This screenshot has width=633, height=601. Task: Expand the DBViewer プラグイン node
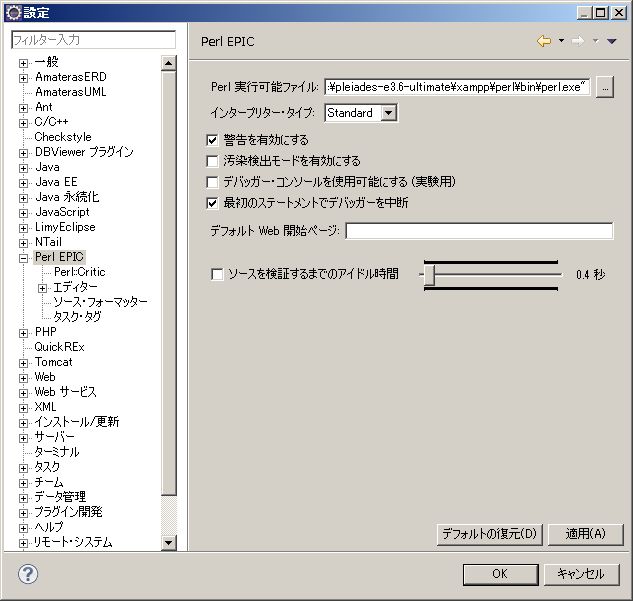point(23,153)
